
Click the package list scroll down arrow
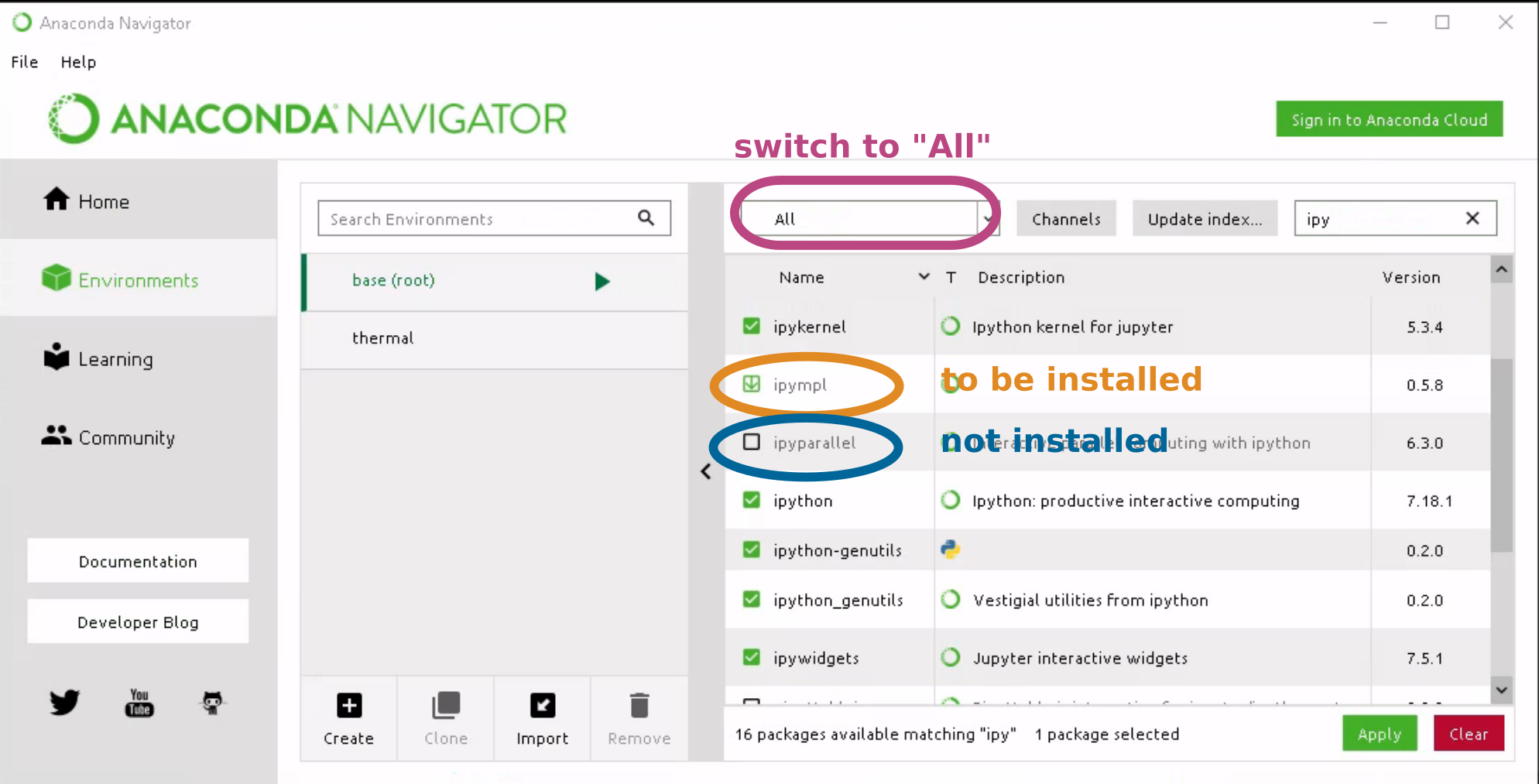click(x=1502, y=690)
